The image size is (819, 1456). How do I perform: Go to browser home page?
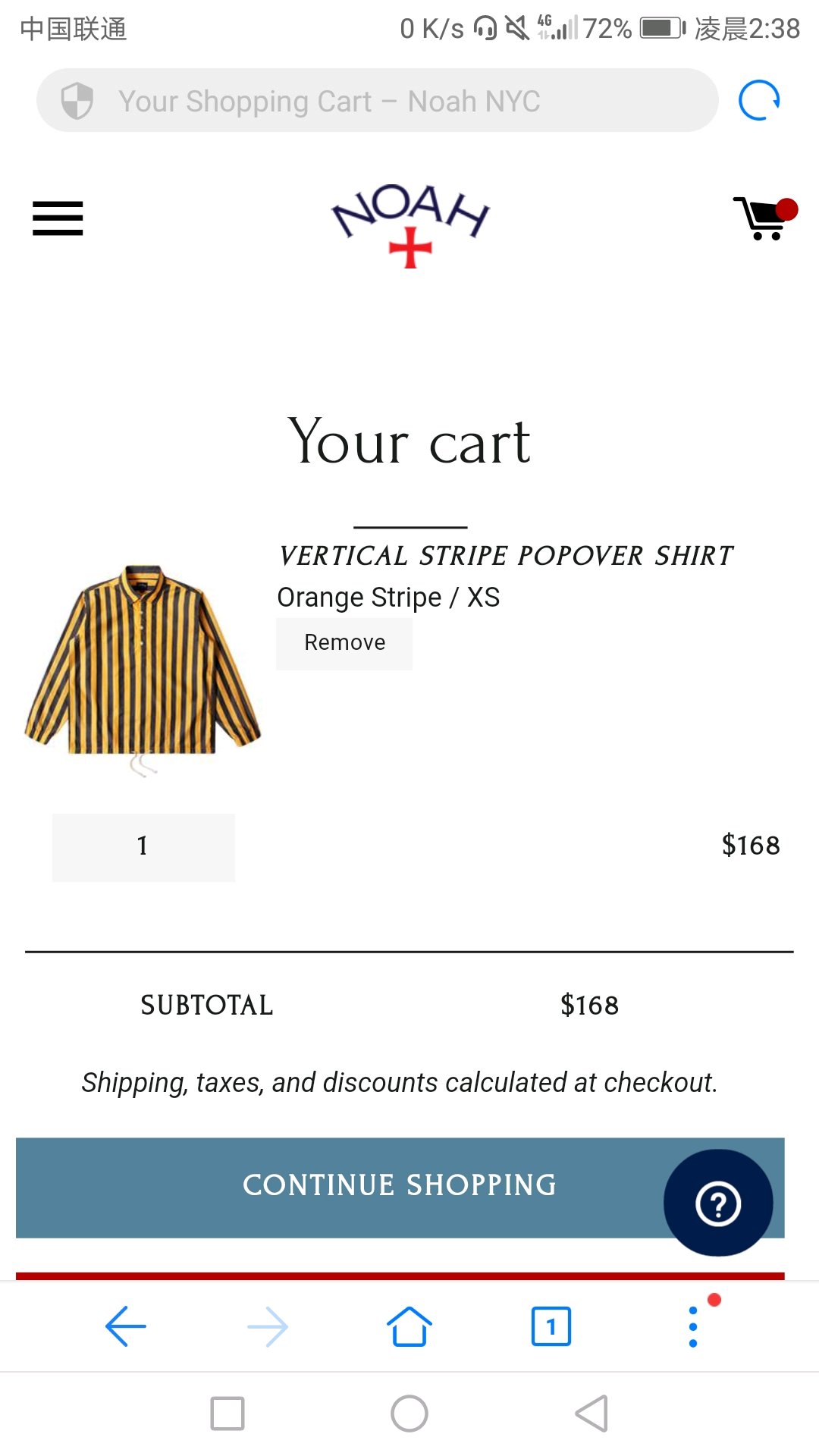[x=409, y=1326]
